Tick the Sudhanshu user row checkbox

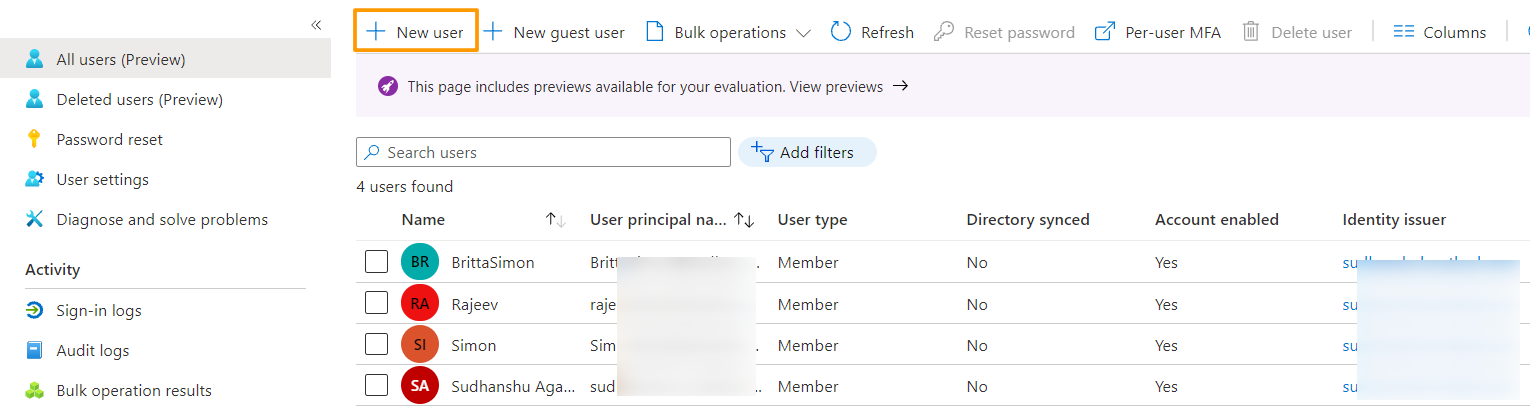tap(376, 385)
